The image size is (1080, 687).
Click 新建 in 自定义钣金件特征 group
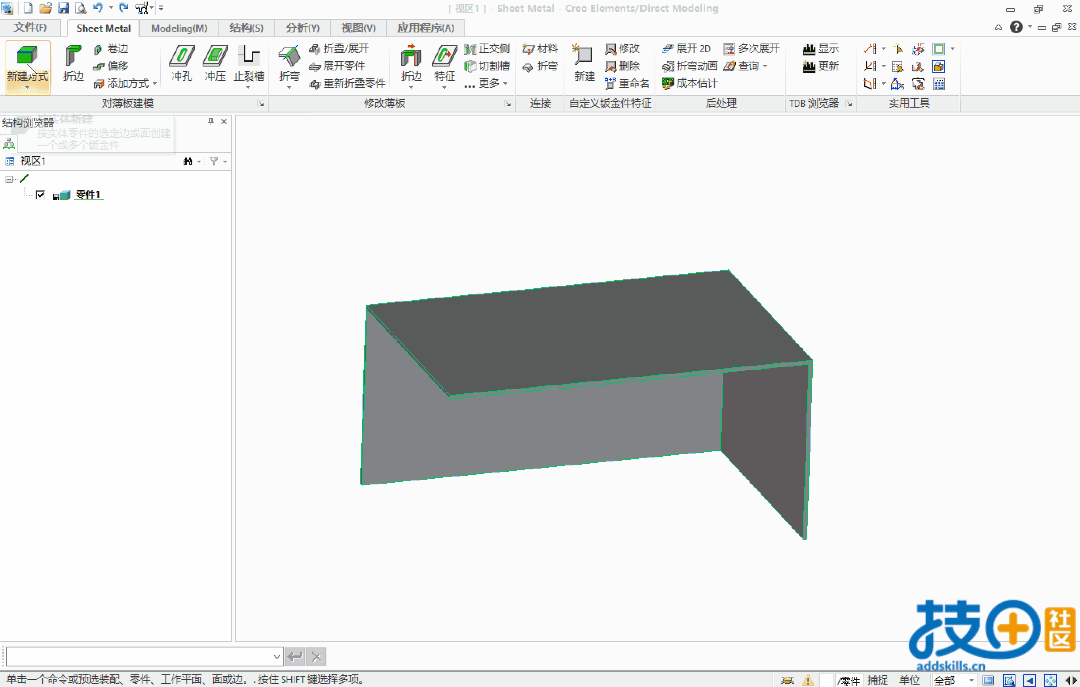[x=584, y=63]
